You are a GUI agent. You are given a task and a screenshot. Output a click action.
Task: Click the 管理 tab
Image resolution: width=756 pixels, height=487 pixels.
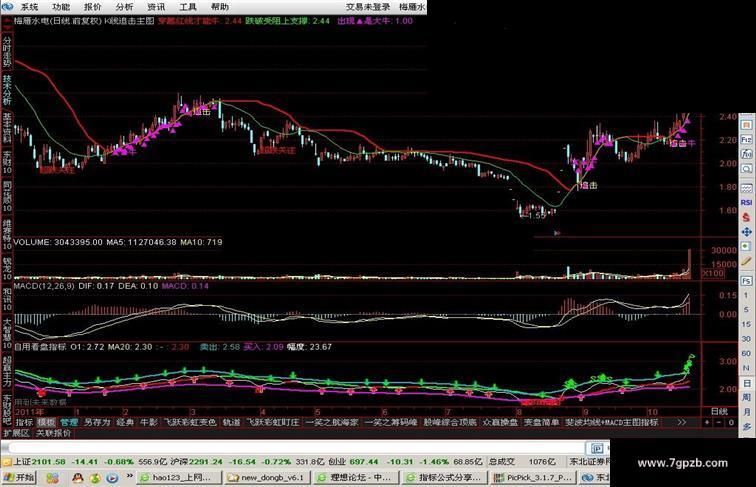point(69,422)
